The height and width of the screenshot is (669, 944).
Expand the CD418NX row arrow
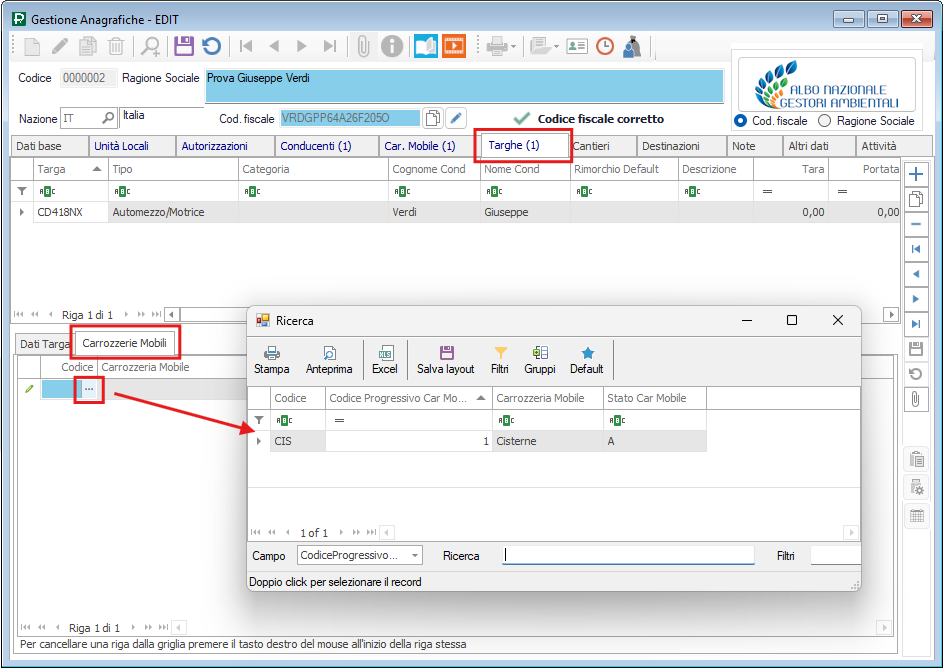pos(22,212)
